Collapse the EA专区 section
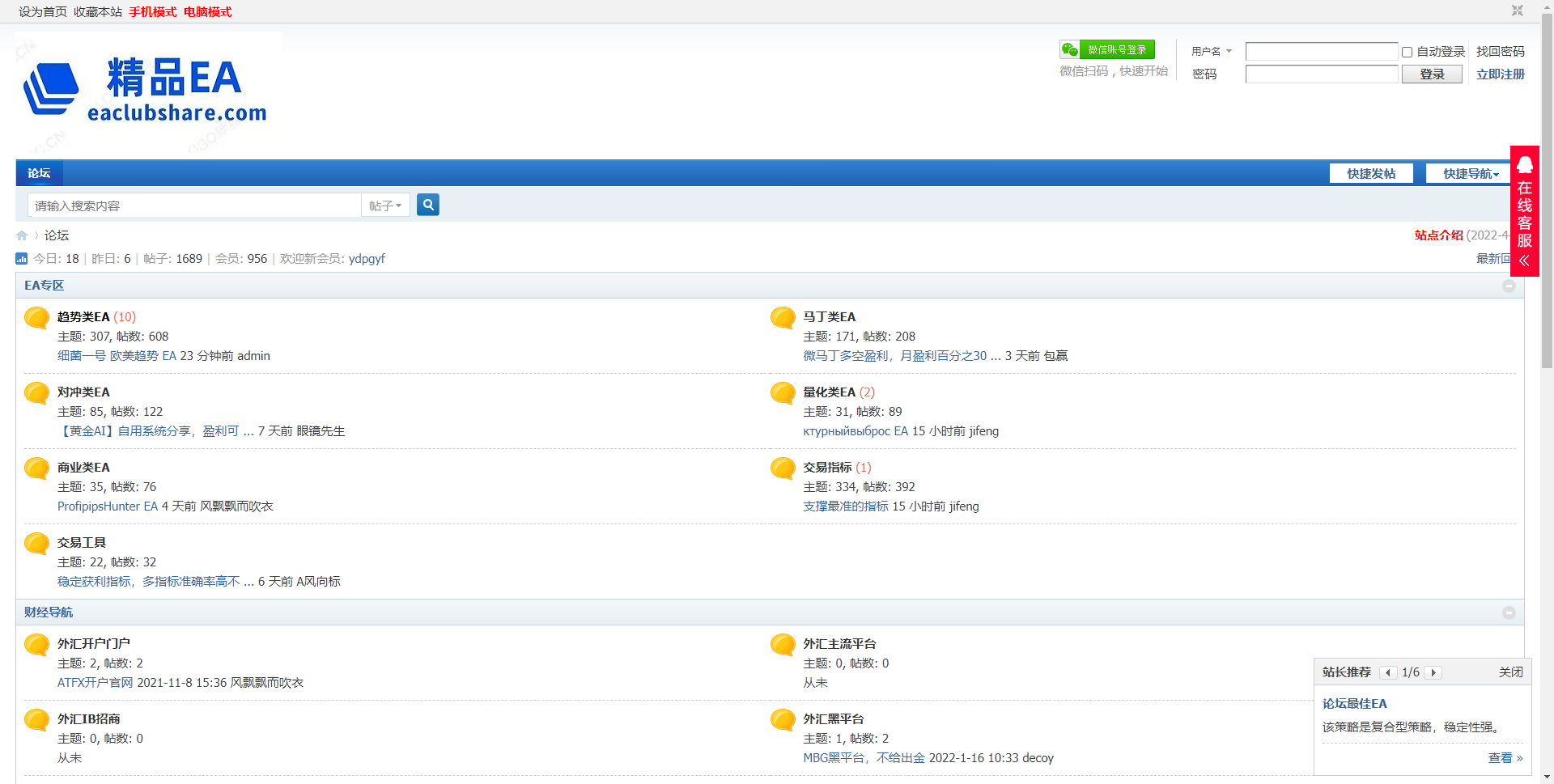Viewport: 1554px width, 784px height. [1509, 286]
